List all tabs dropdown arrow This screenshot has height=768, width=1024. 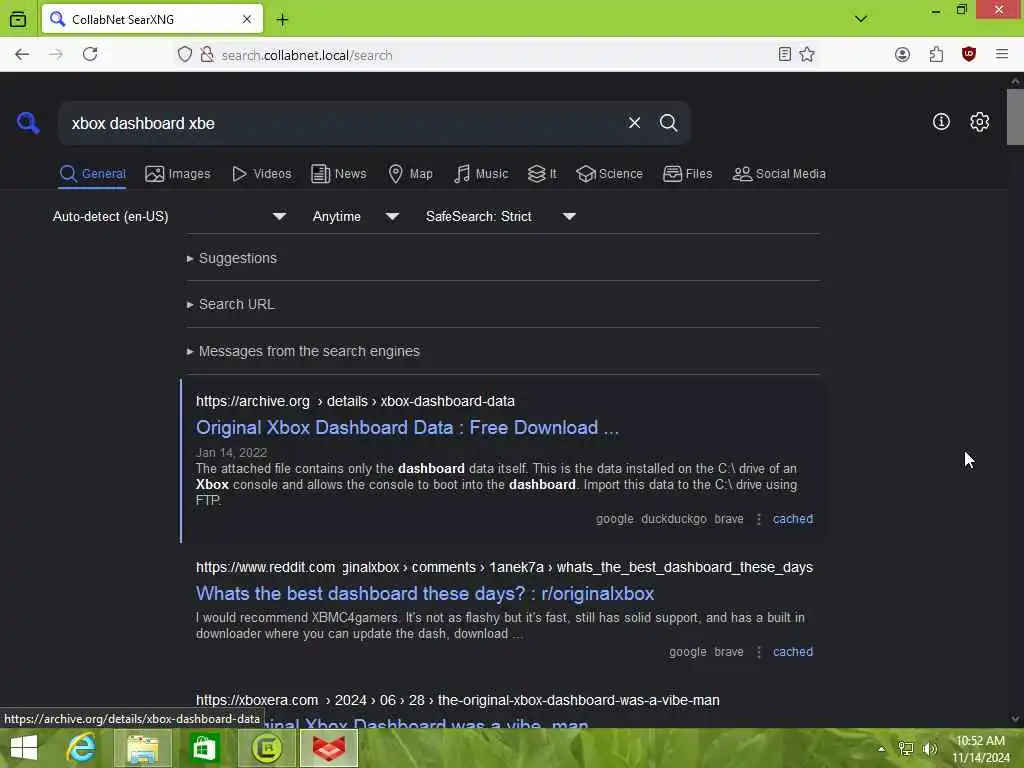pyautogui.click(x=861, y=19)
